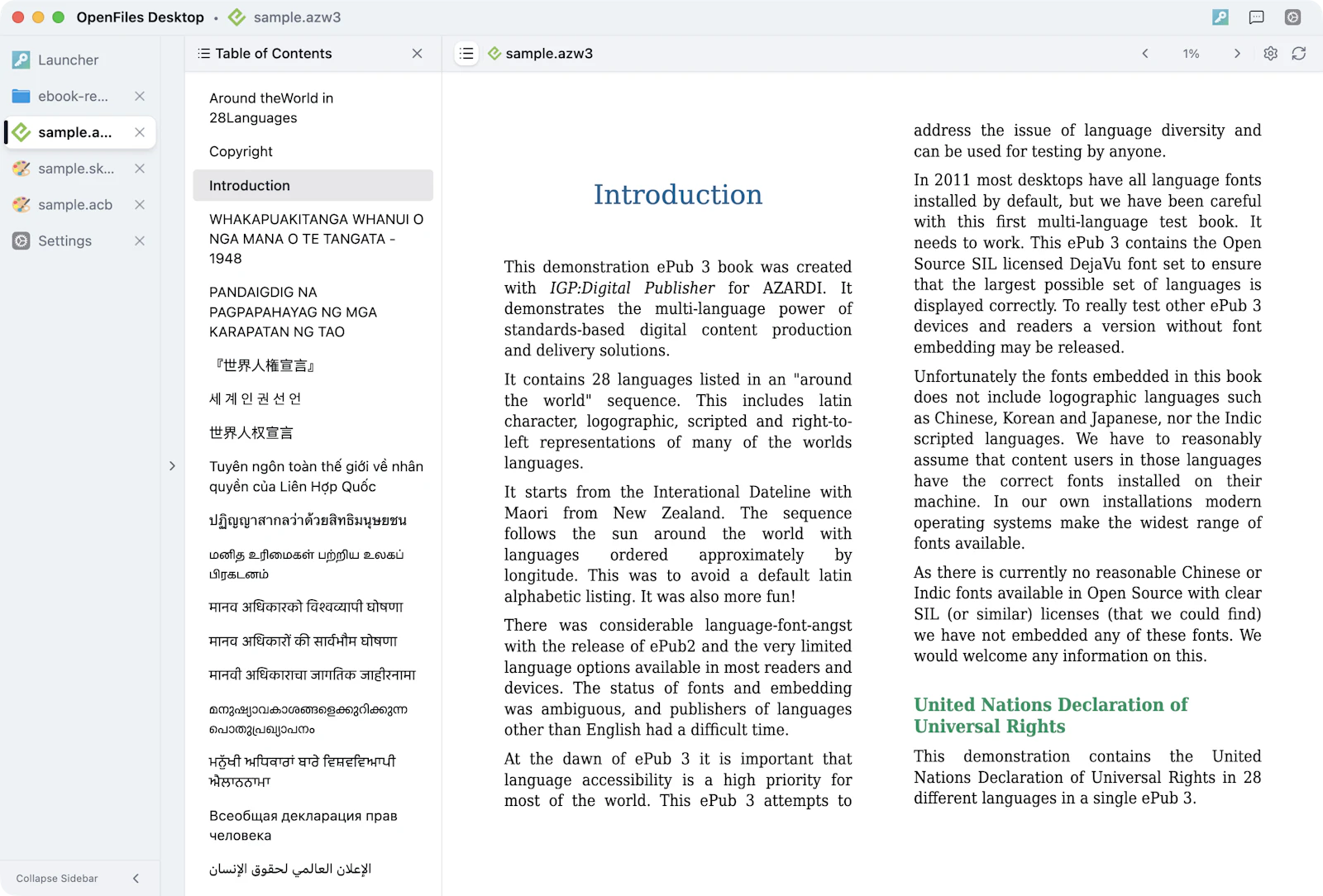Toggle the table of contents button in toolbar
This screenshot has width=1323, height=896.
(x=466, y=54)
